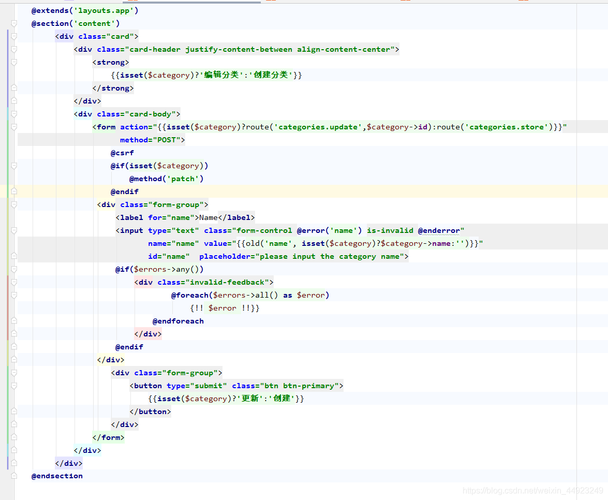The image size is (608, 500).
Task: Toggle fold marker on the @endsection line
Action: (x=14, y=476)
